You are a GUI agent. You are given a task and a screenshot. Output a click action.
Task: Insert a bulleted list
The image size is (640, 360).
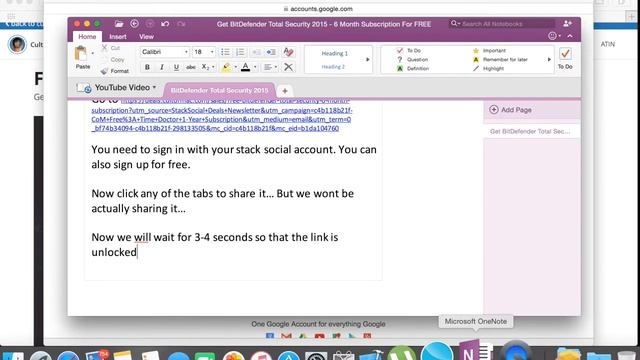pyautogui.click(x=225, y=52)
